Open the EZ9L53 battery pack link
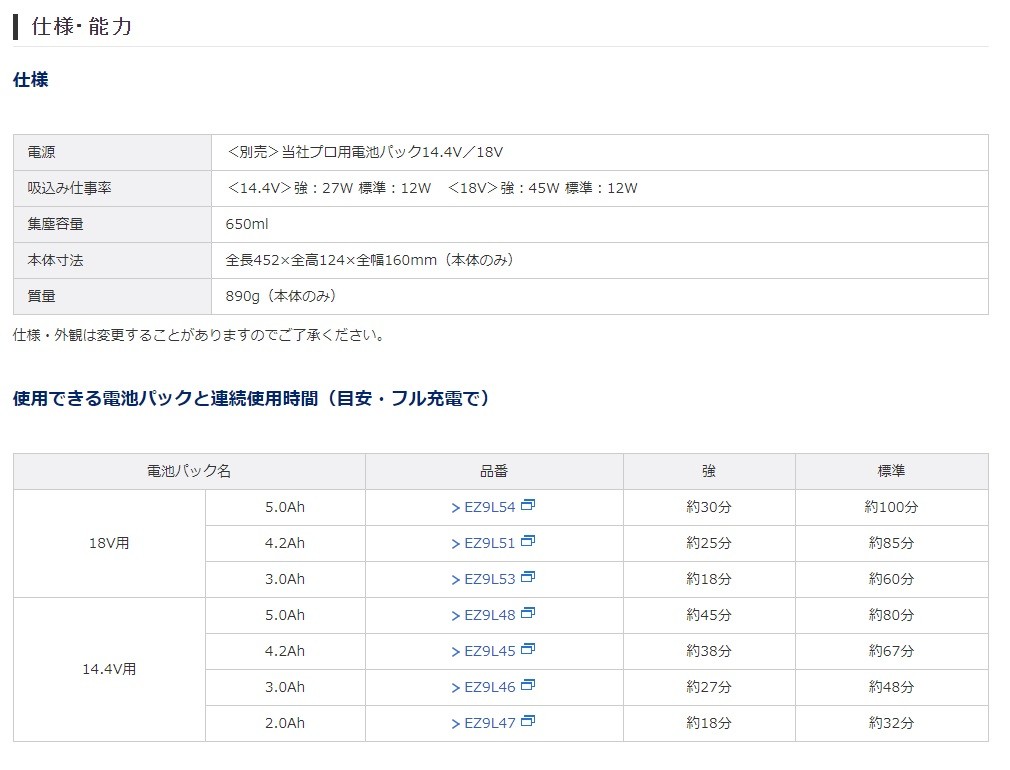The width and height of the screenshot is (1010, 770). [x=490, y=579]
